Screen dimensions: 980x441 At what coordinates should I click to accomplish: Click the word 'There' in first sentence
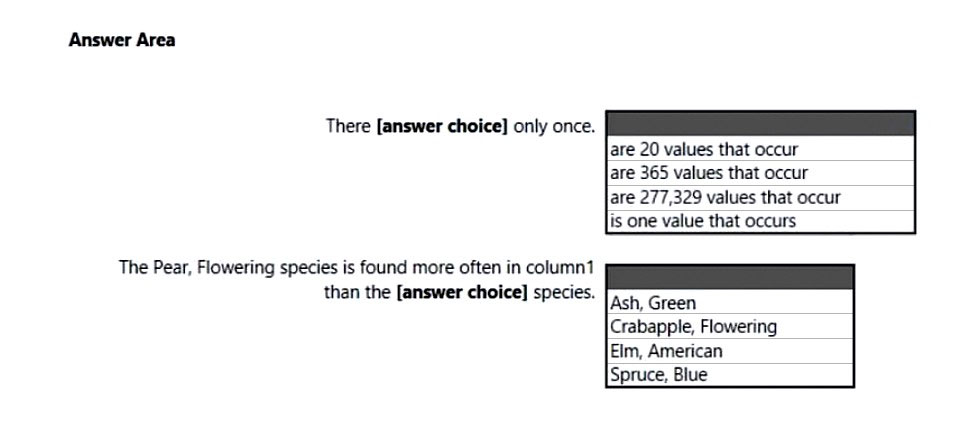pos(348,126)
